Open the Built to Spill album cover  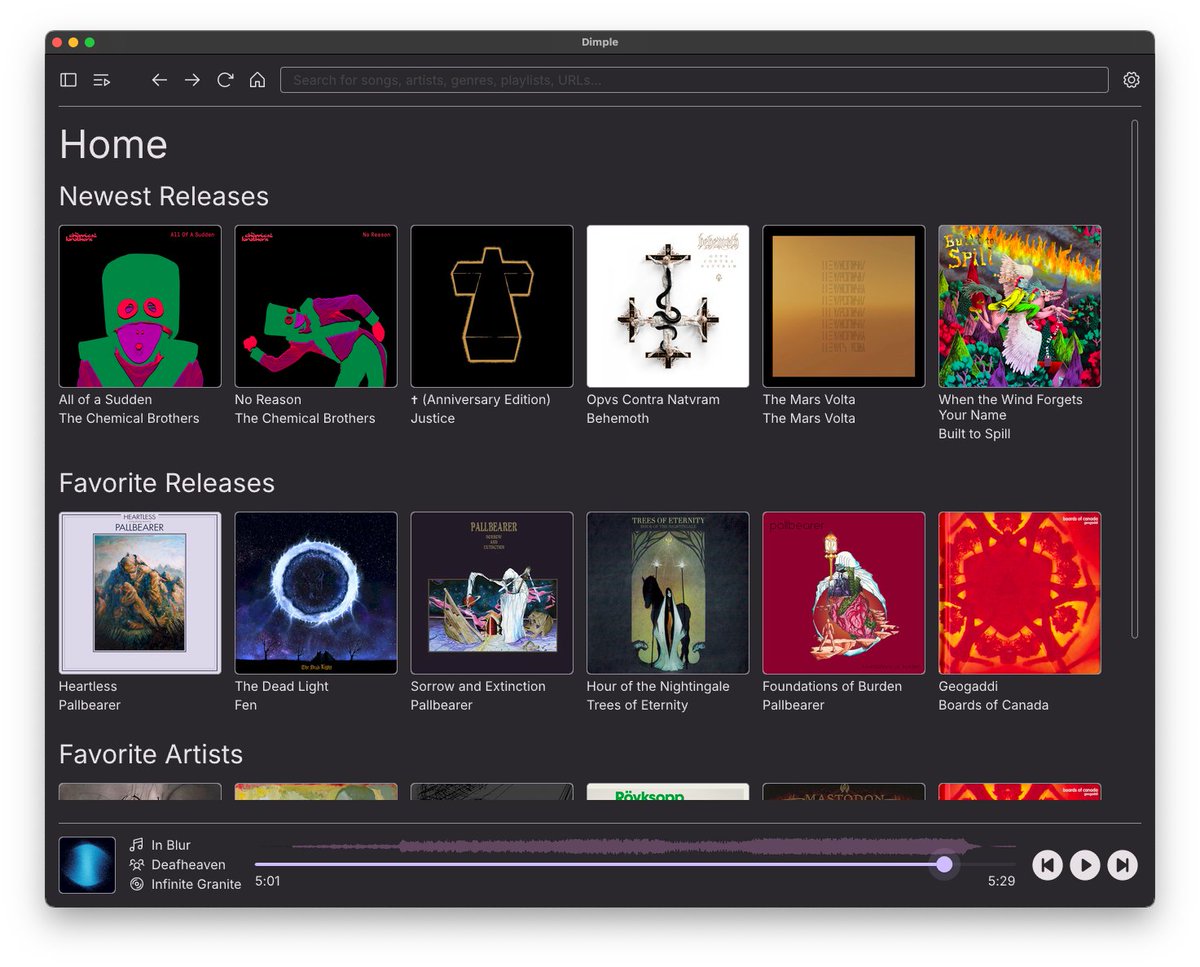(1020, 306)
